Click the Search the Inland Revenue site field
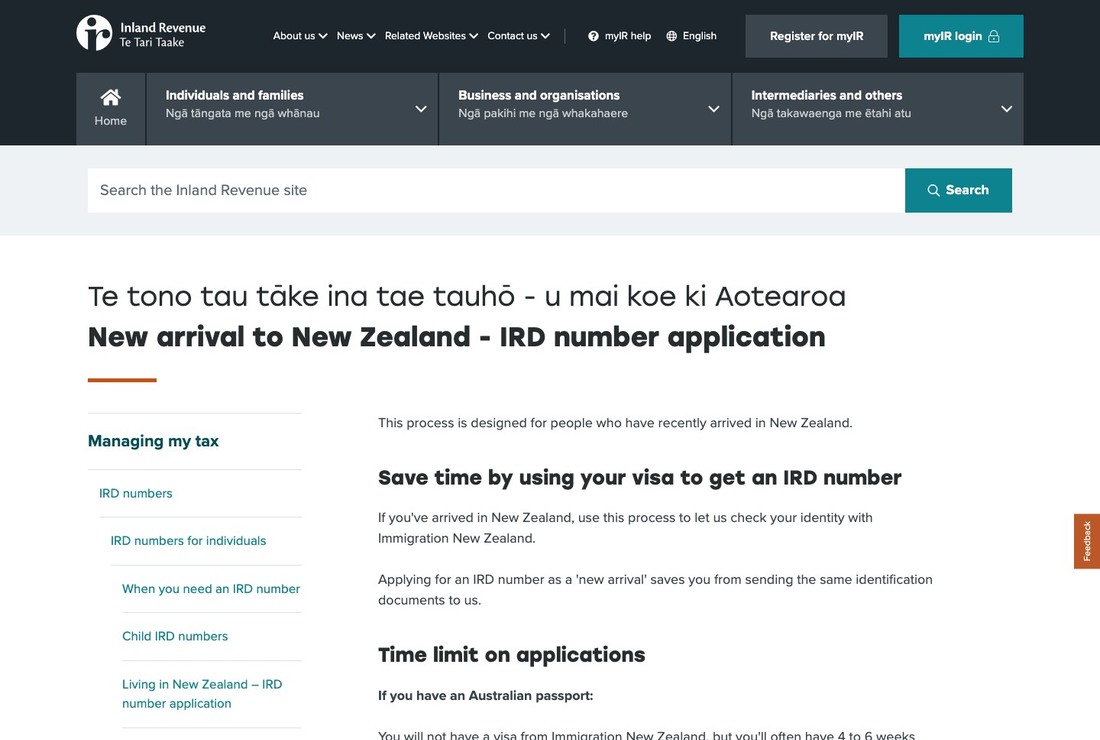Screen dimensions: 1100x740 tap(496, 190)
